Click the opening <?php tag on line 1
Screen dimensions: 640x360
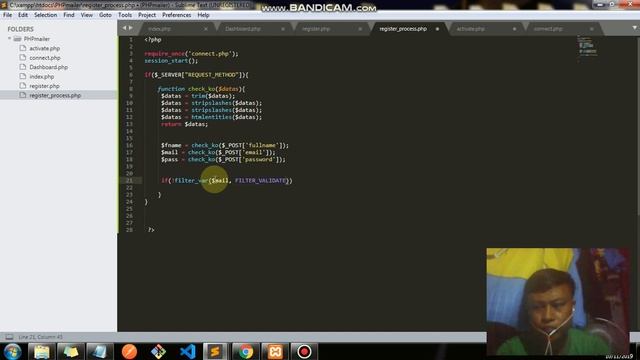153,40
